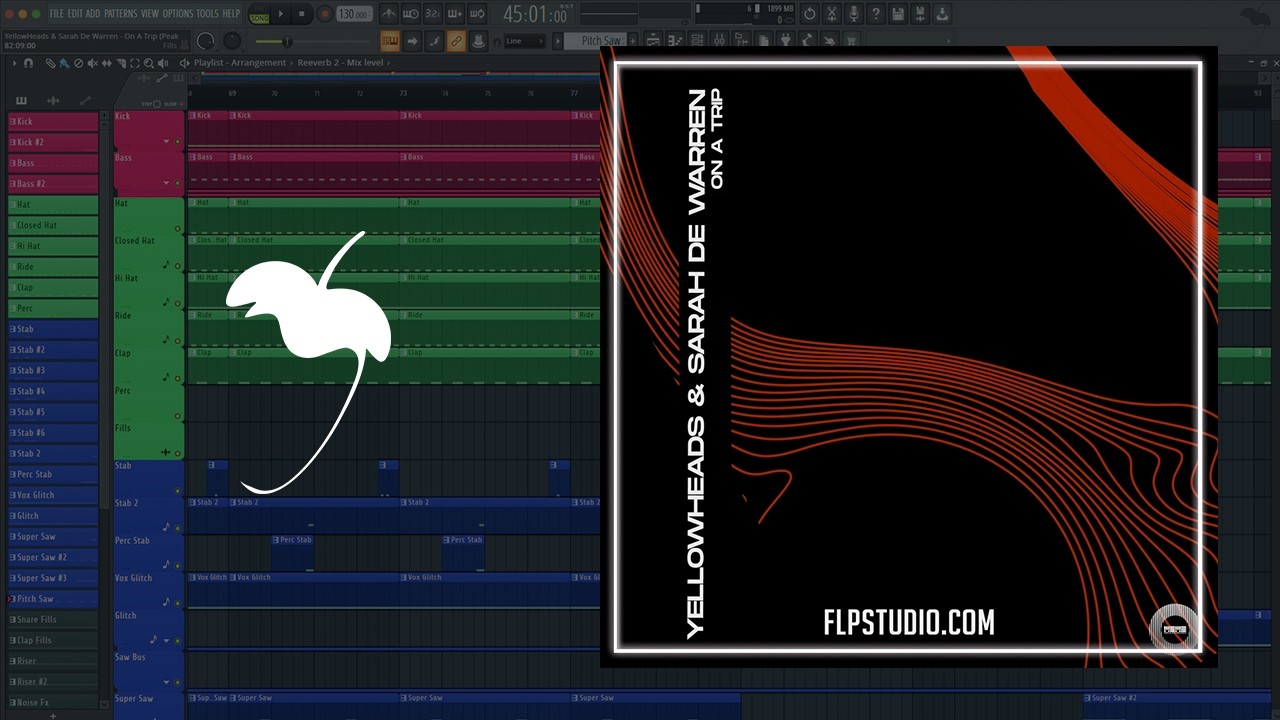The height and width of the screenshot is (720, 1280).
Task: Adjust the master pitch knob
Action: (231, 41)
